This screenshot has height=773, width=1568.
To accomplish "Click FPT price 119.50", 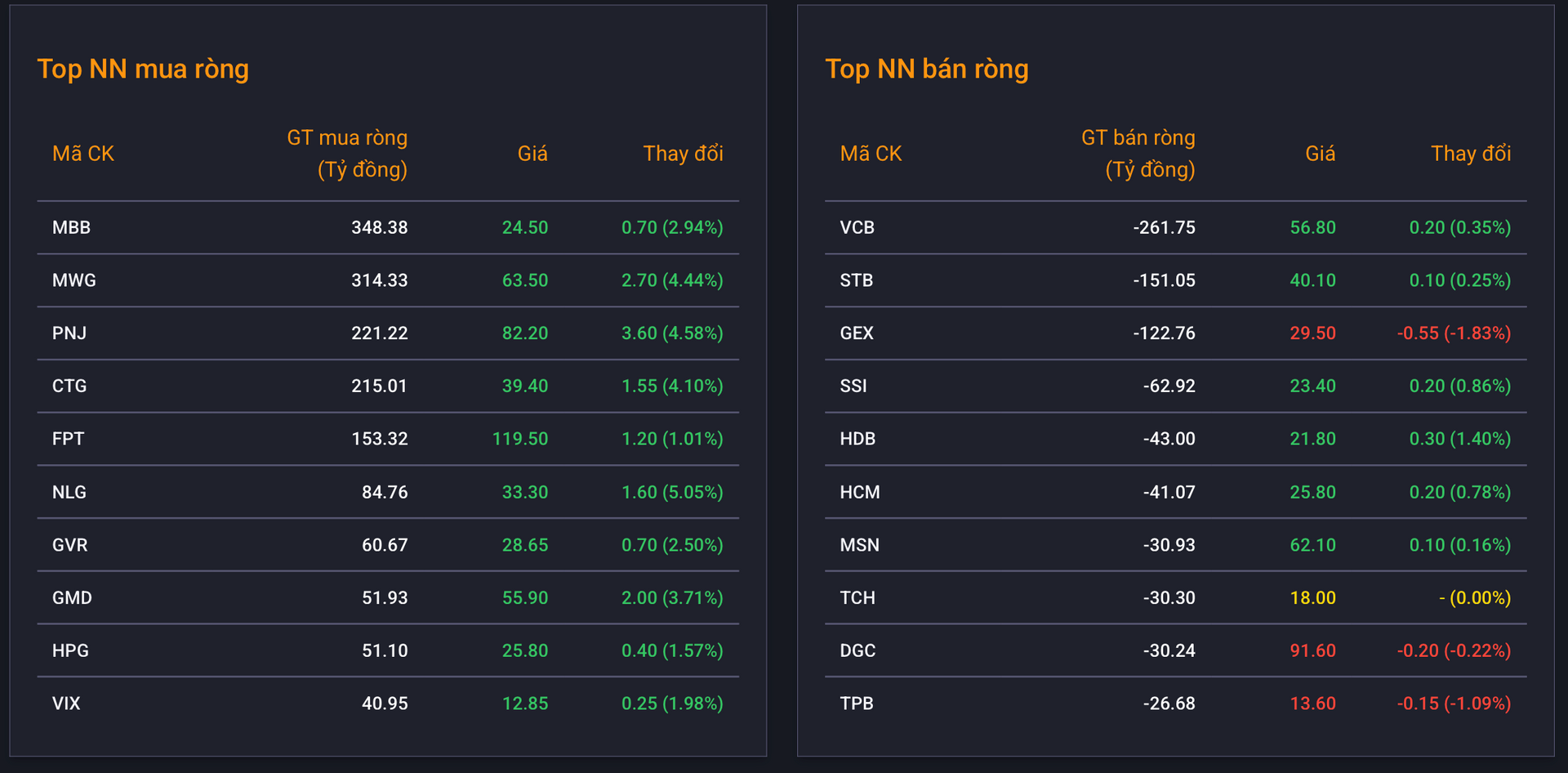I will (520, 439).
